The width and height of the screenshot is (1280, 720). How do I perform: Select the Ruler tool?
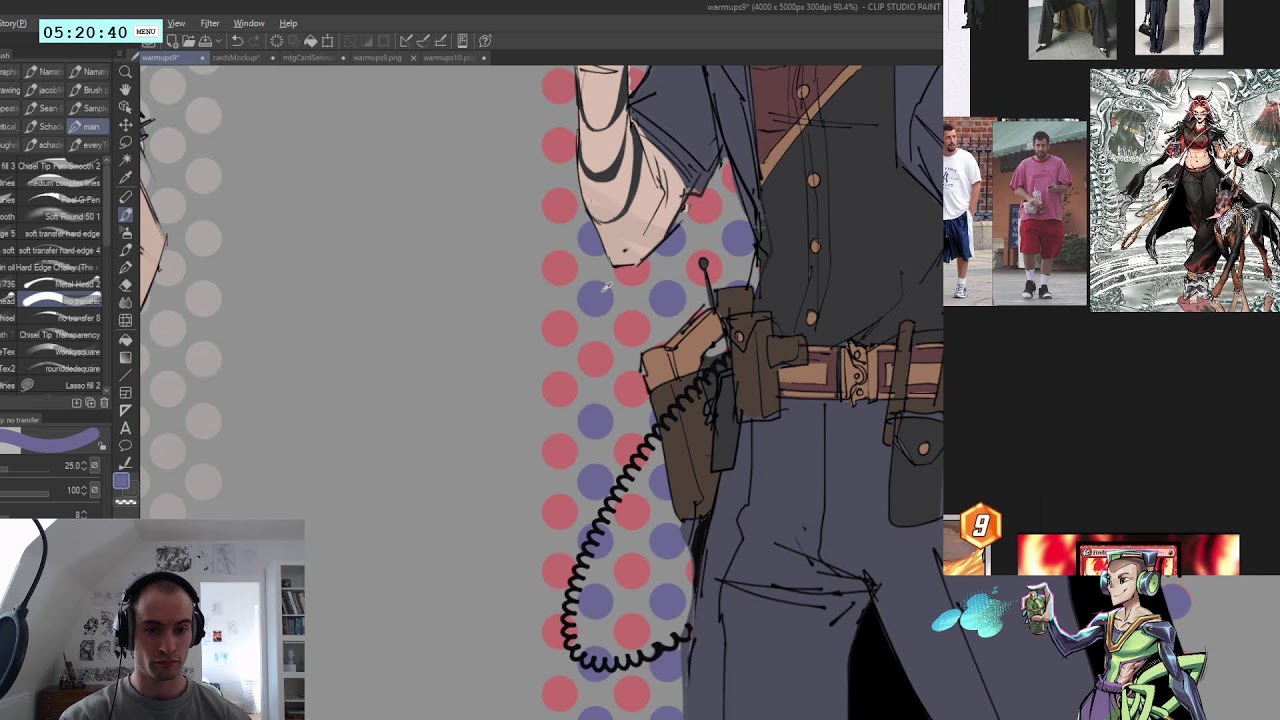point(125,410)
